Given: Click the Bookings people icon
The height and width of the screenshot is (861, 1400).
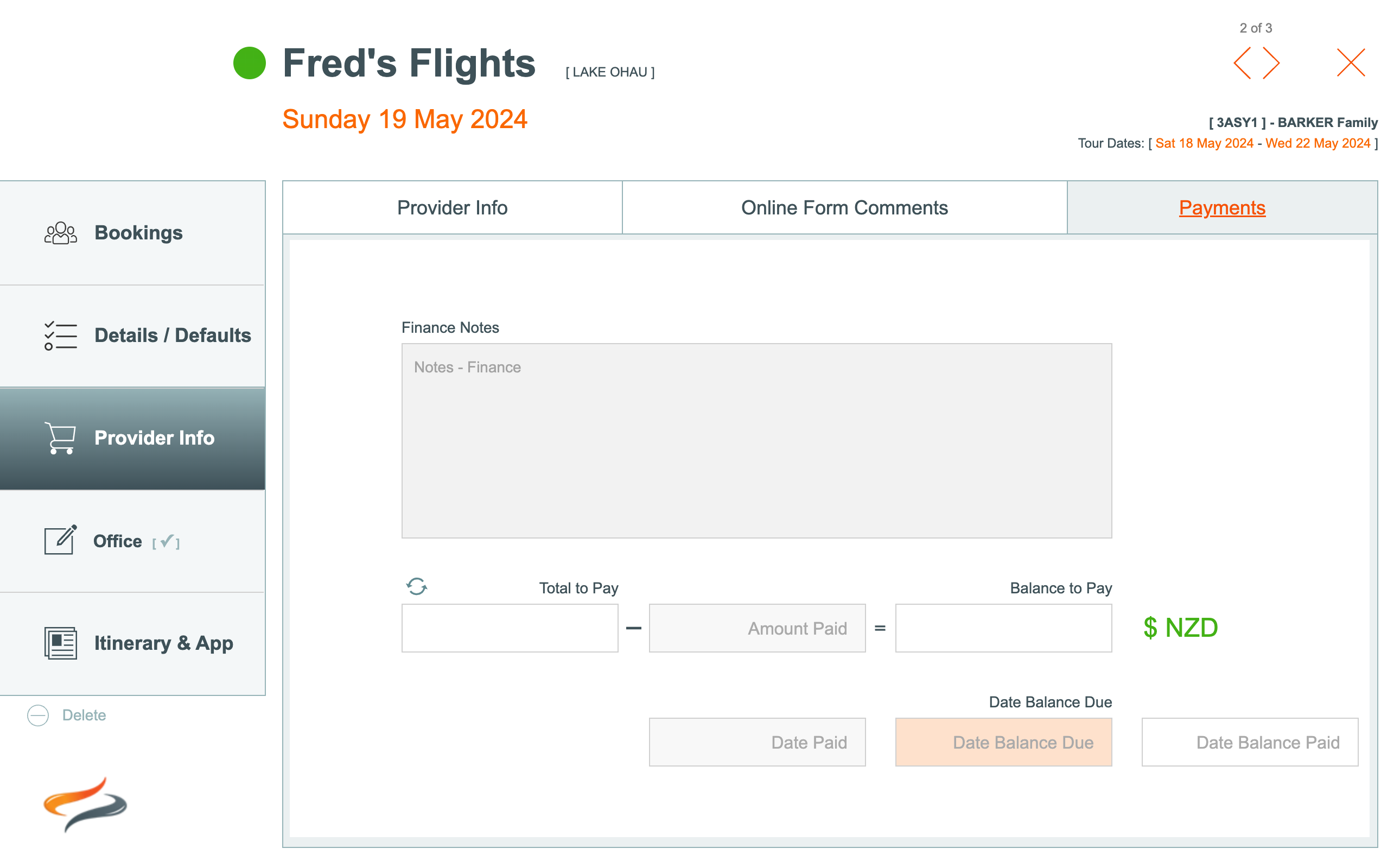Looking at the screenshot, I should [60, 233].
